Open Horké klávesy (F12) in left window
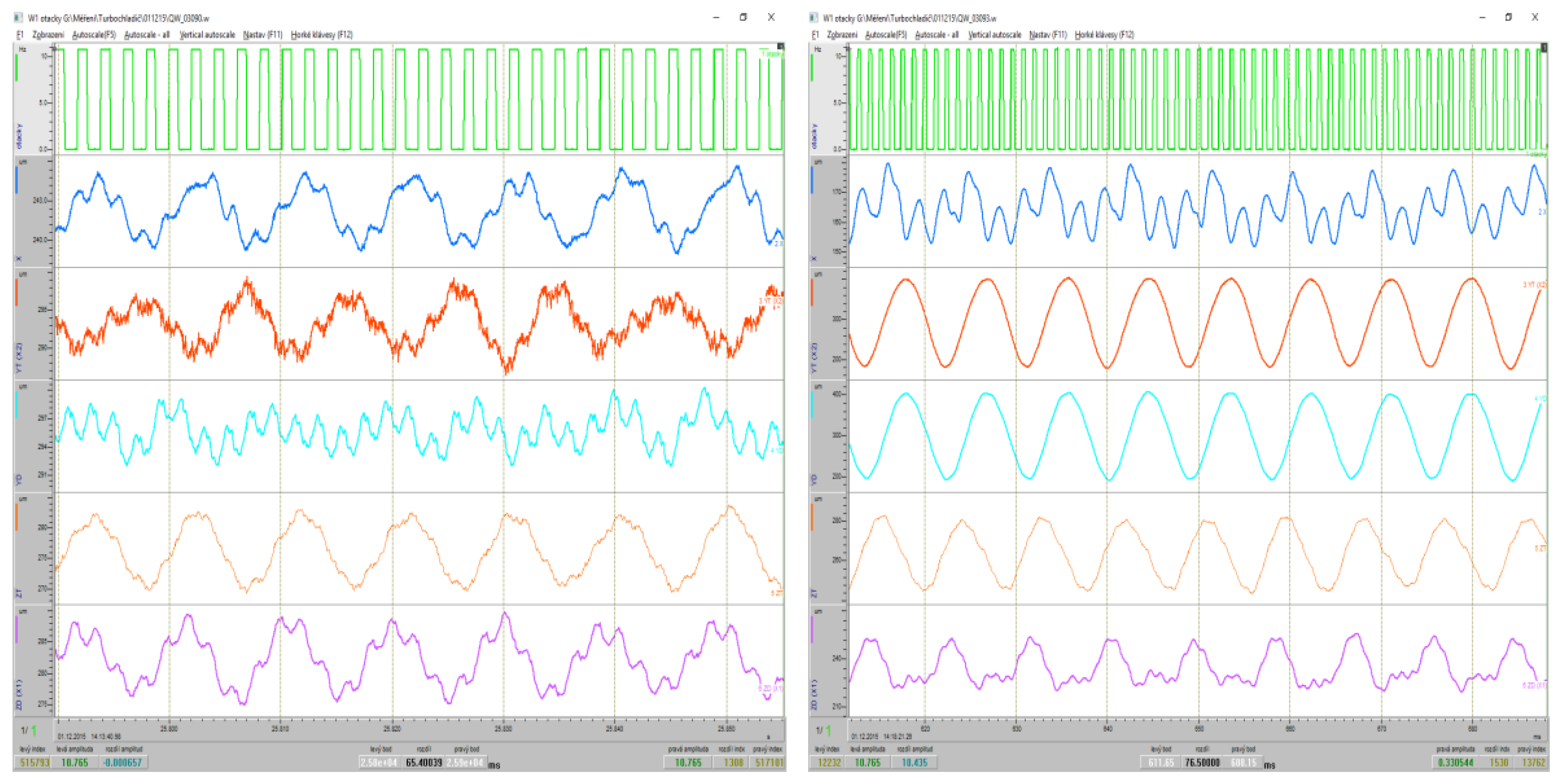The image size is (1561, 784). (x=321, y=34)
